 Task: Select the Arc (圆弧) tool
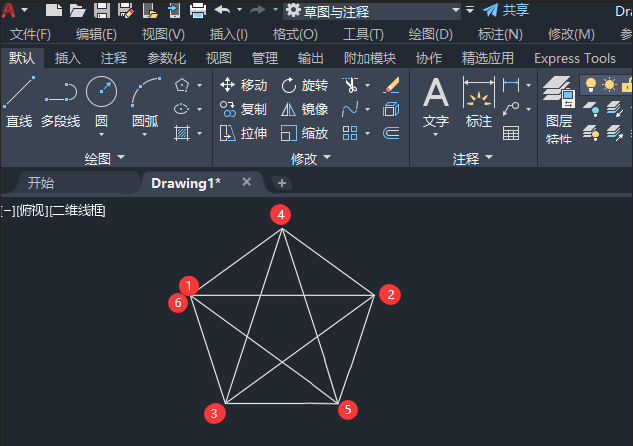145,102
